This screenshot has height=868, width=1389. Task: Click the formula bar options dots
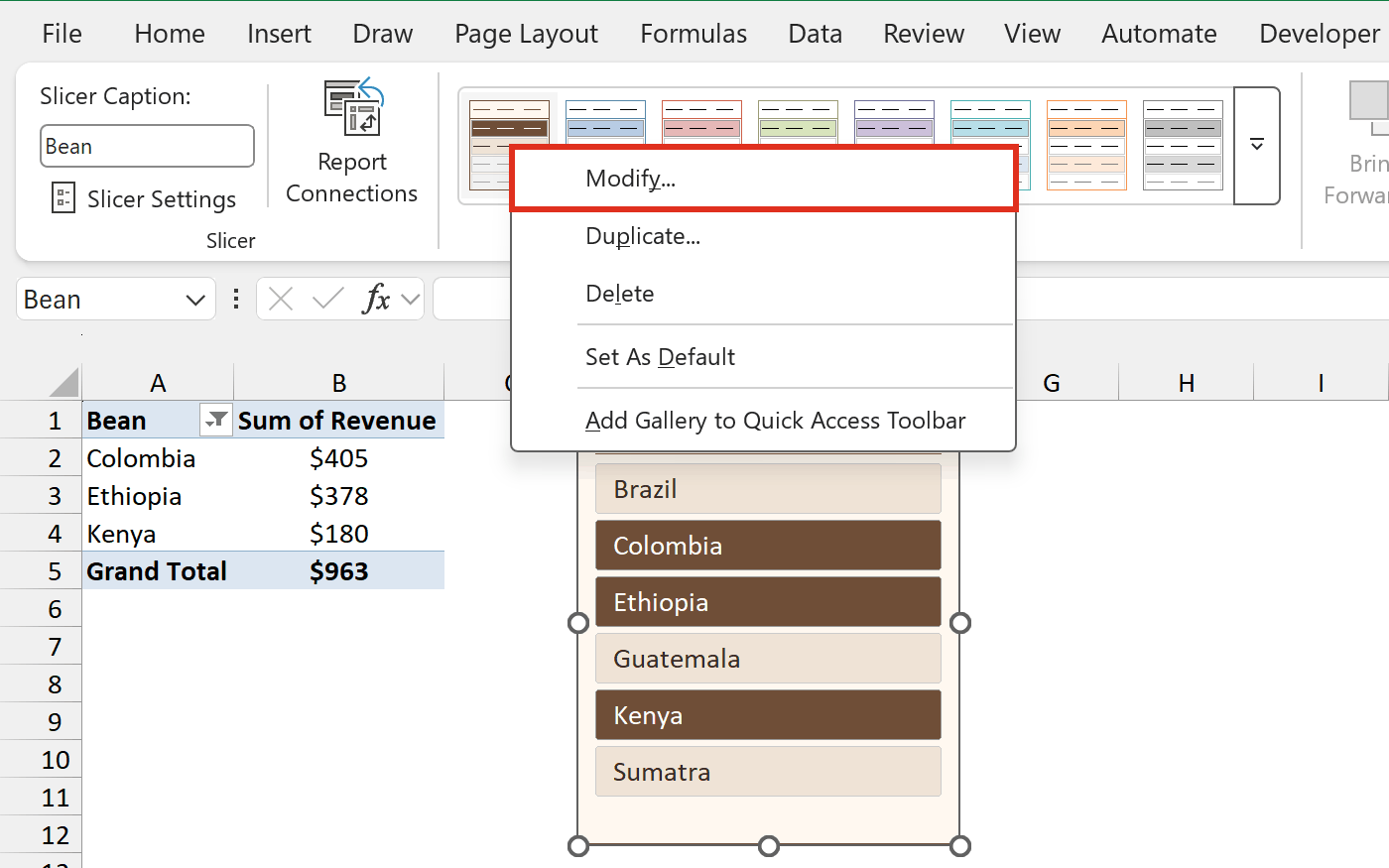pyautogui.click(x=236, y=299)
